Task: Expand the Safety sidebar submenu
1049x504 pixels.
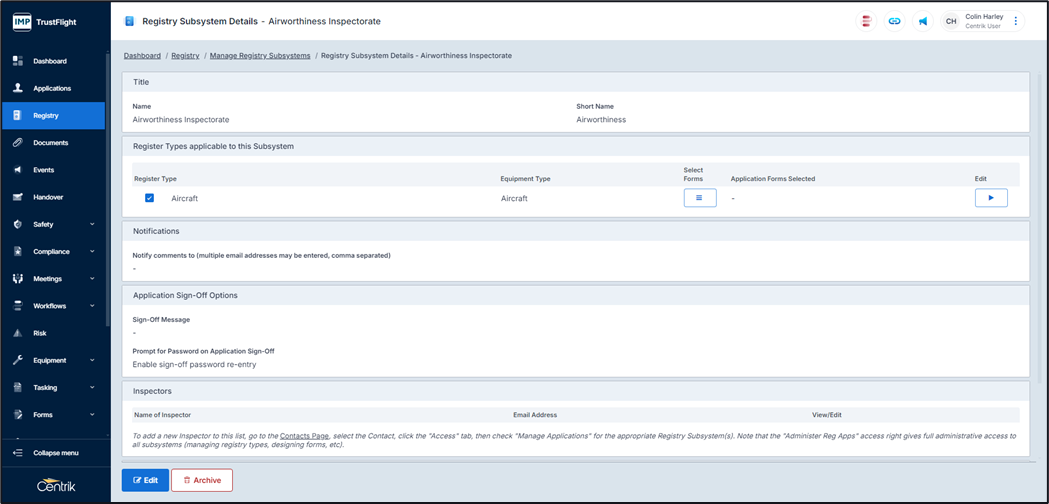Action: (92, 225)
